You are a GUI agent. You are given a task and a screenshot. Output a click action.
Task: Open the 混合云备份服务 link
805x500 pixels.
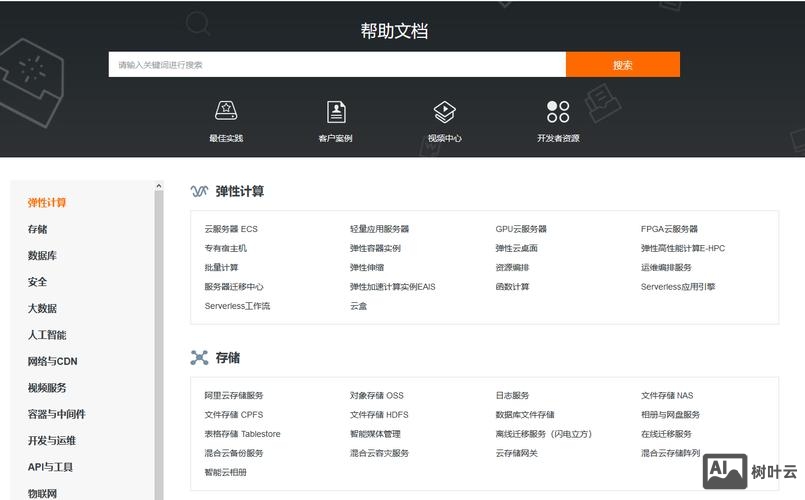pyautogui.click(x=234, y=453)
